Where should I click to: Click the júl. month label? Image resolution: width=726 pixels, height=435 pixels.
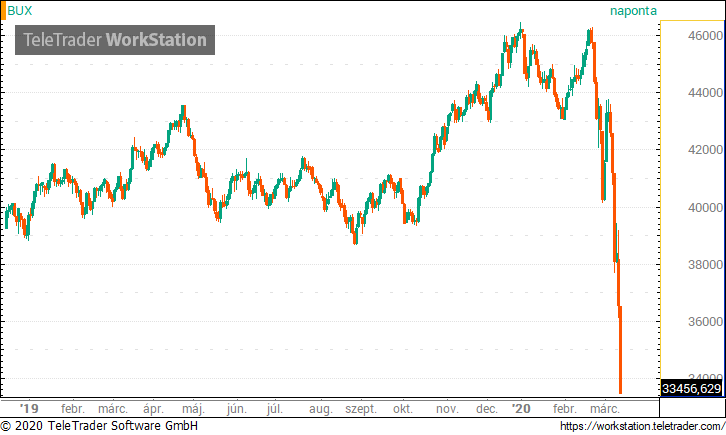point(275,409)
